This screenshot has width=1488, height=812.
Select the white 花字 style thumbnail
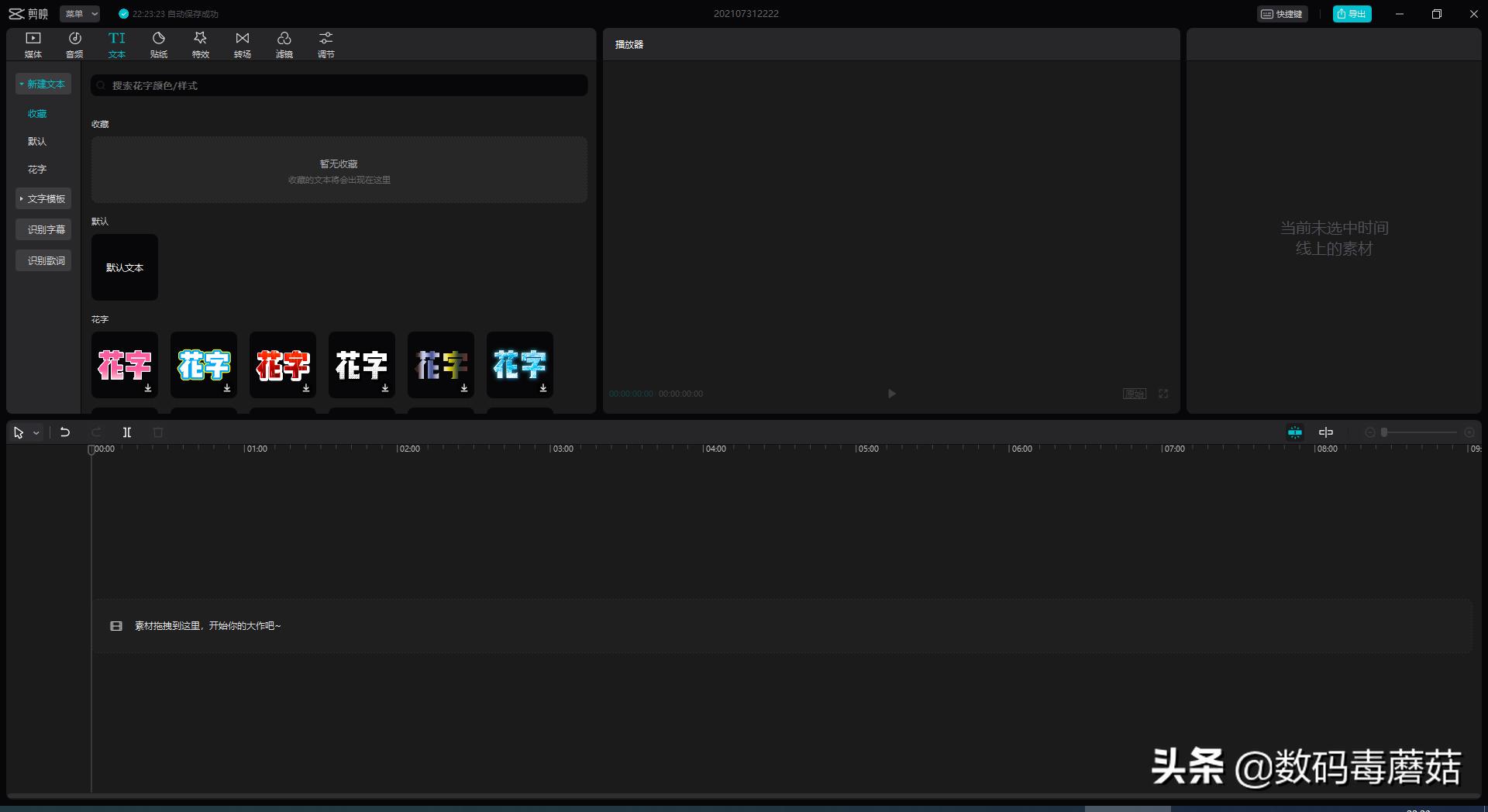pos(362,365)
